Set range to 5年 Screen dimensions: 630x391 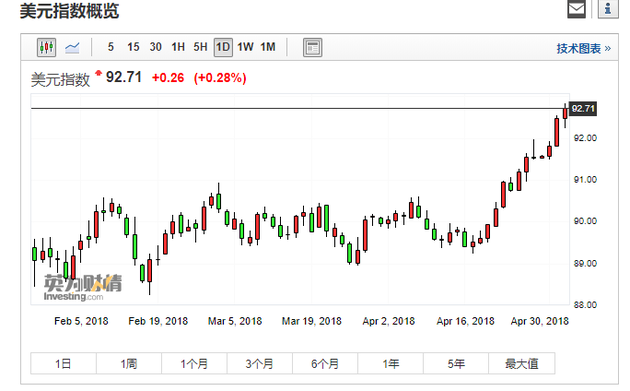(x=456, y=364)
